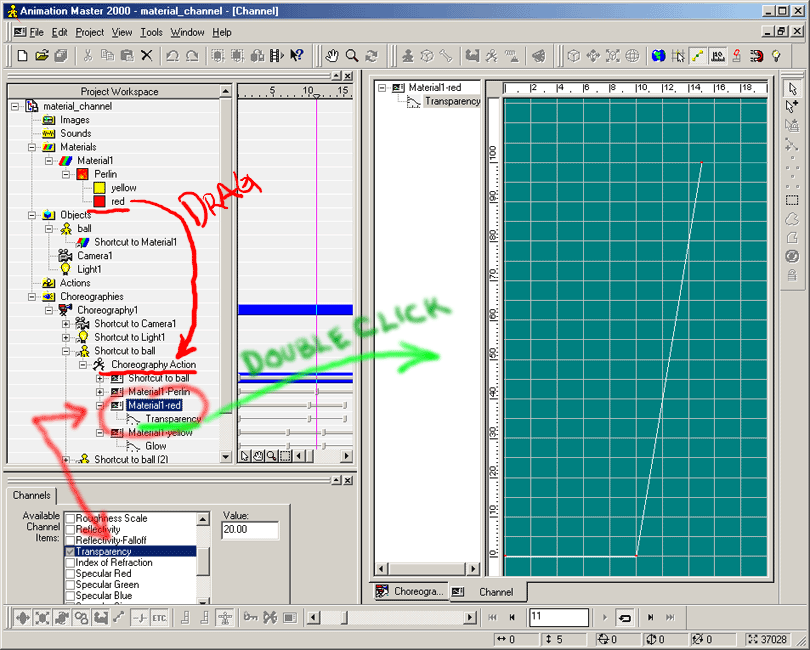
Task: Click the Open file toolbar icon
Action: coord(41,56)
